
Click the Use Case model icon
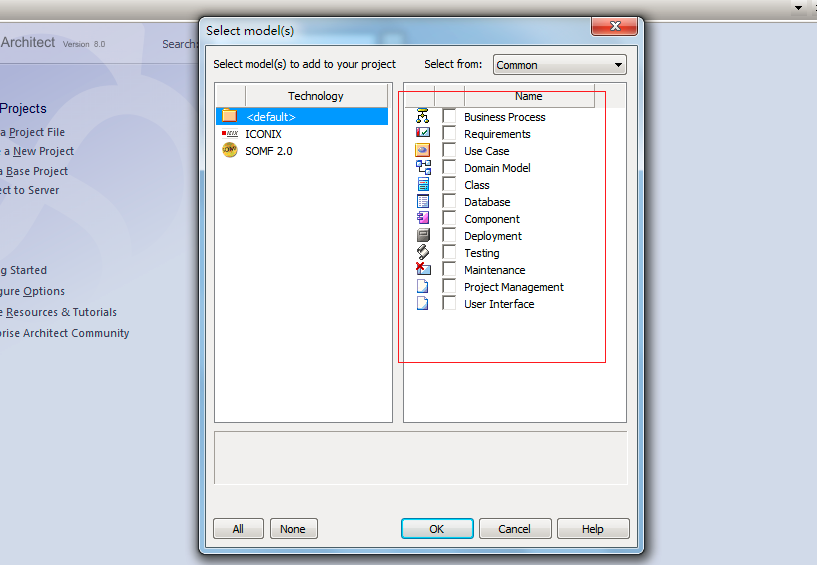pyautogui.click(x=423, y=150)
